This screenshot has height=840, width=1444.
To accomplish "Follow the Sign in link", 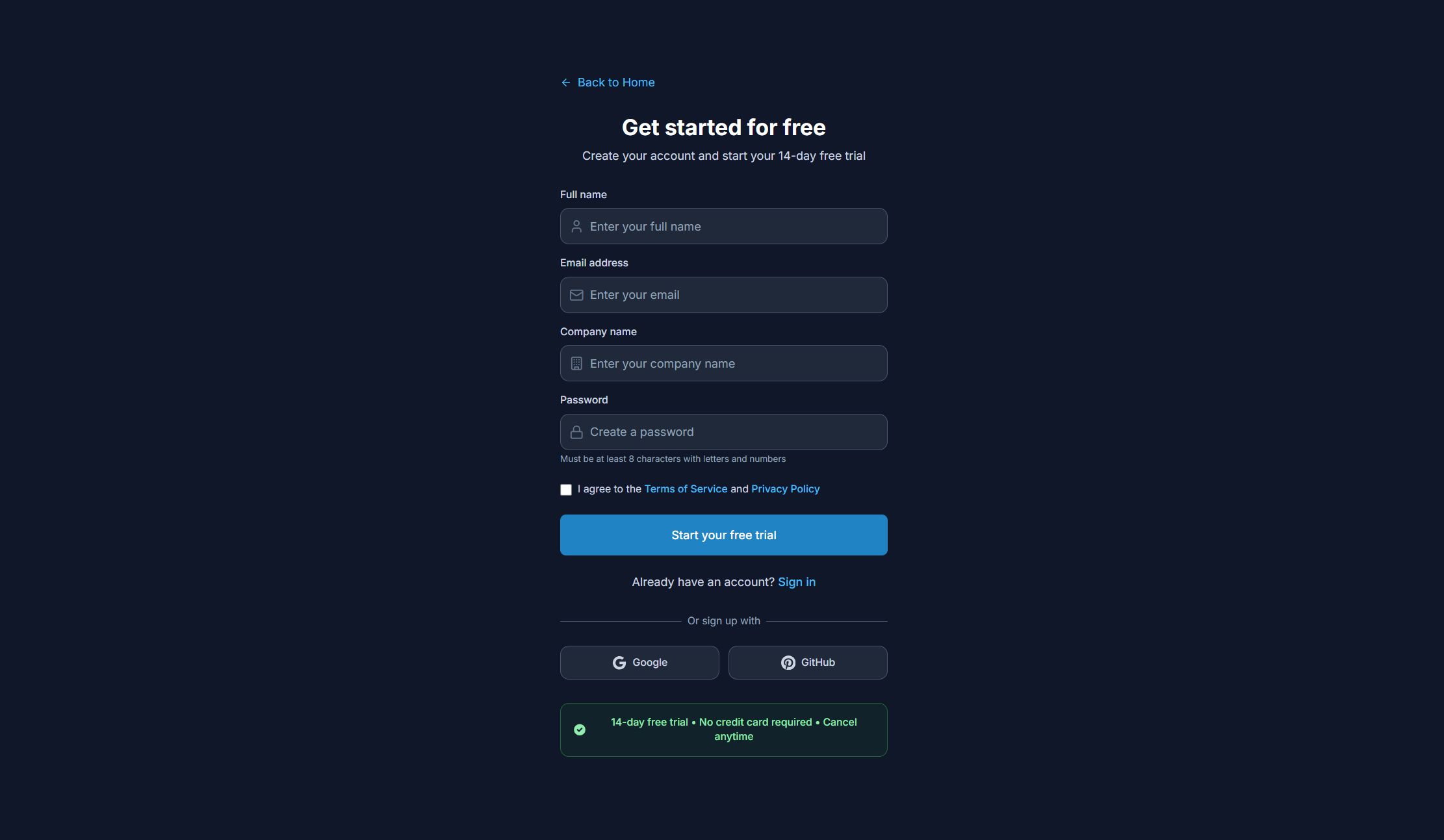I will [x=796, y=582].
